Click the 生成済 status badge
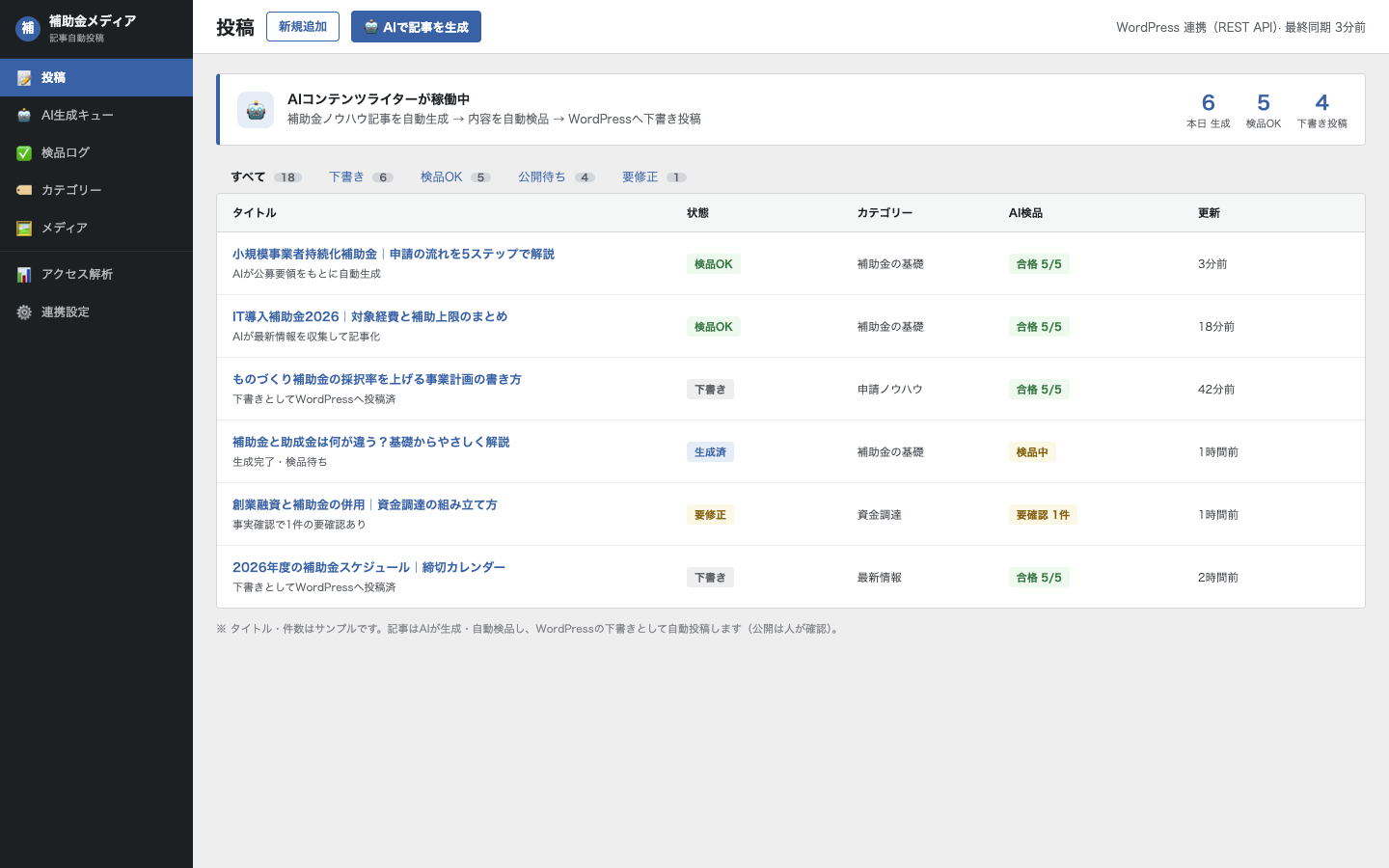Image resolution: width=1389 pixels, height=868 pixels. [710, 452]
